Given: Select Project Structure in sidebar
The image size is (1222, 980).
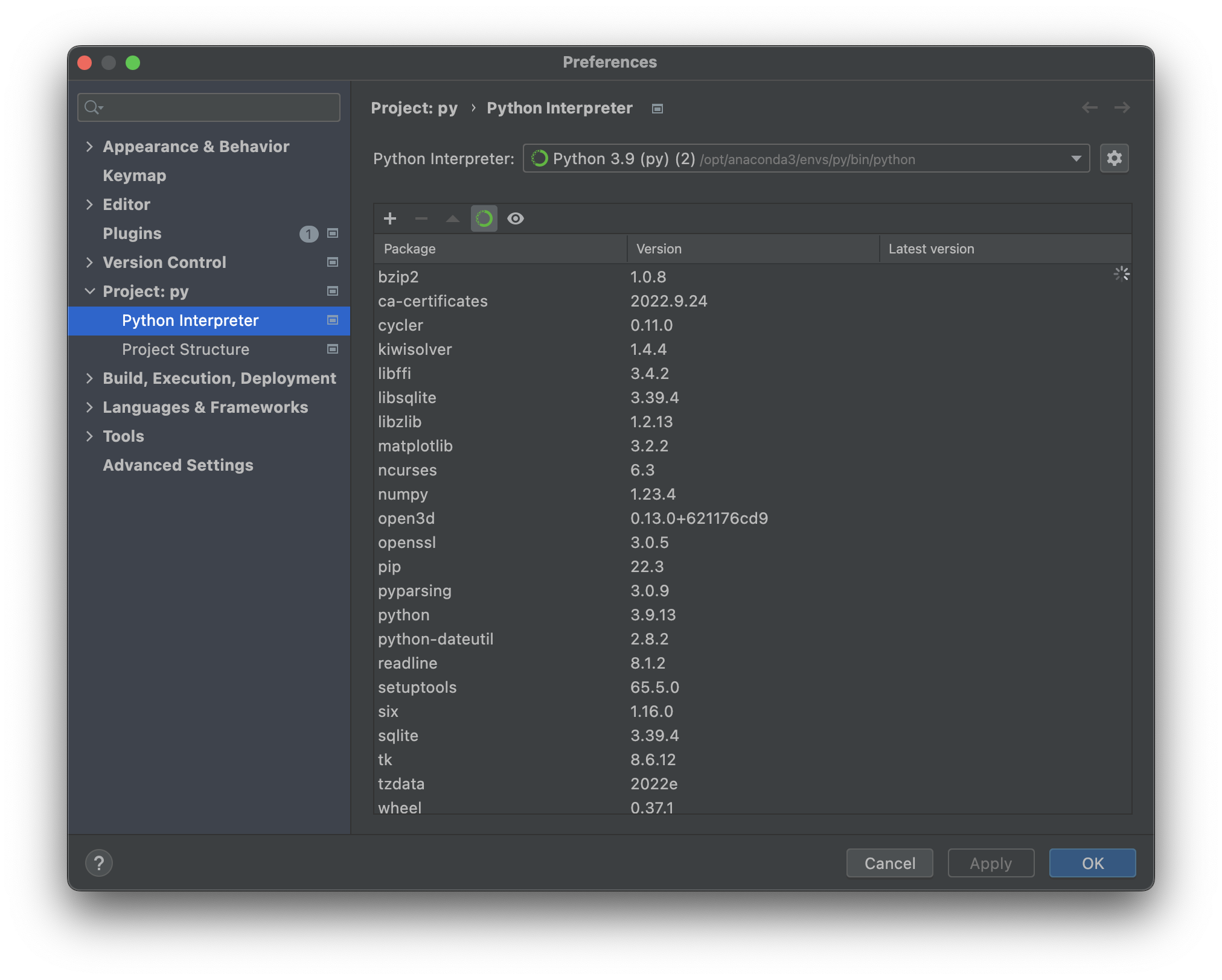Looking at the screenshot, I should click(185, 349).
